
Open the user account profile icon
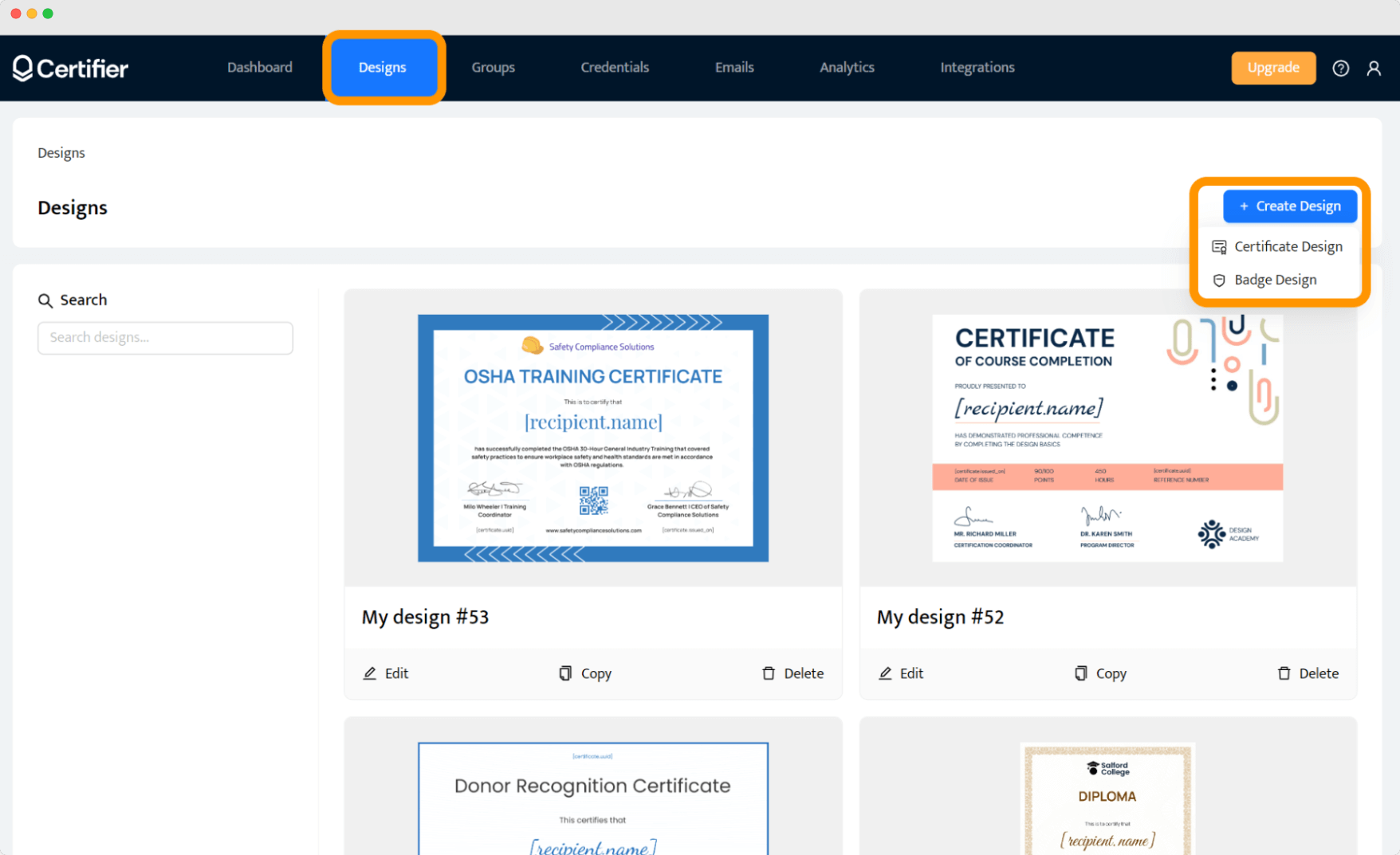pyautogui.click(x=1374, y=69)
